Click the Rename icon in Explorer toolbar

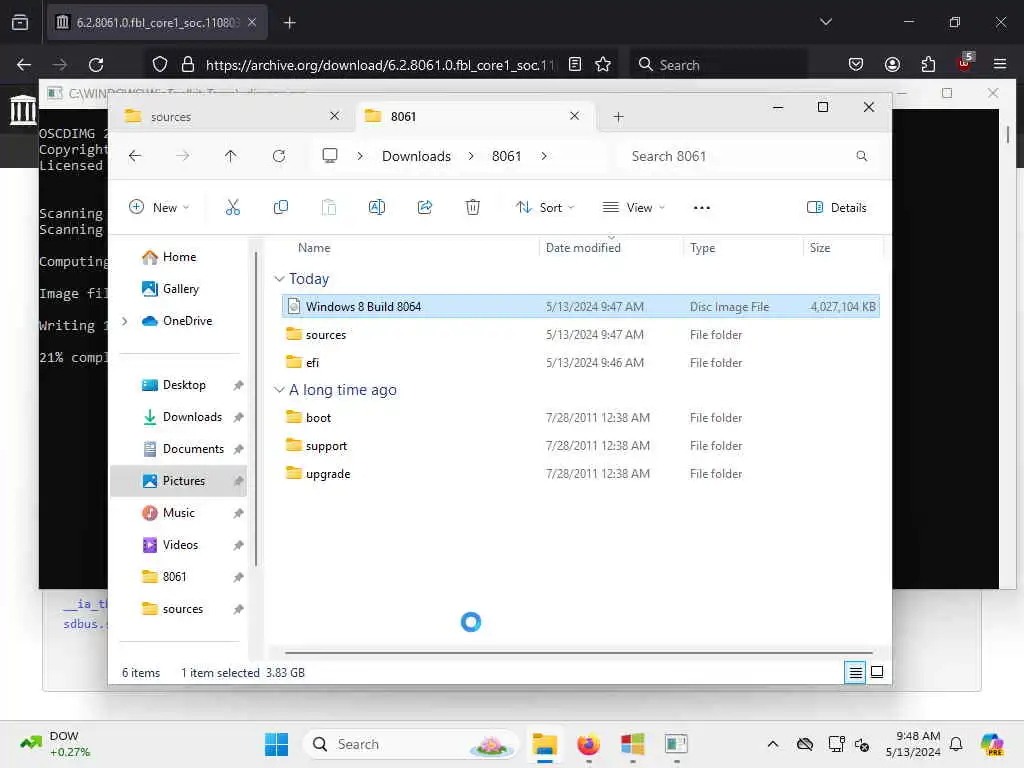click(377, 208)
